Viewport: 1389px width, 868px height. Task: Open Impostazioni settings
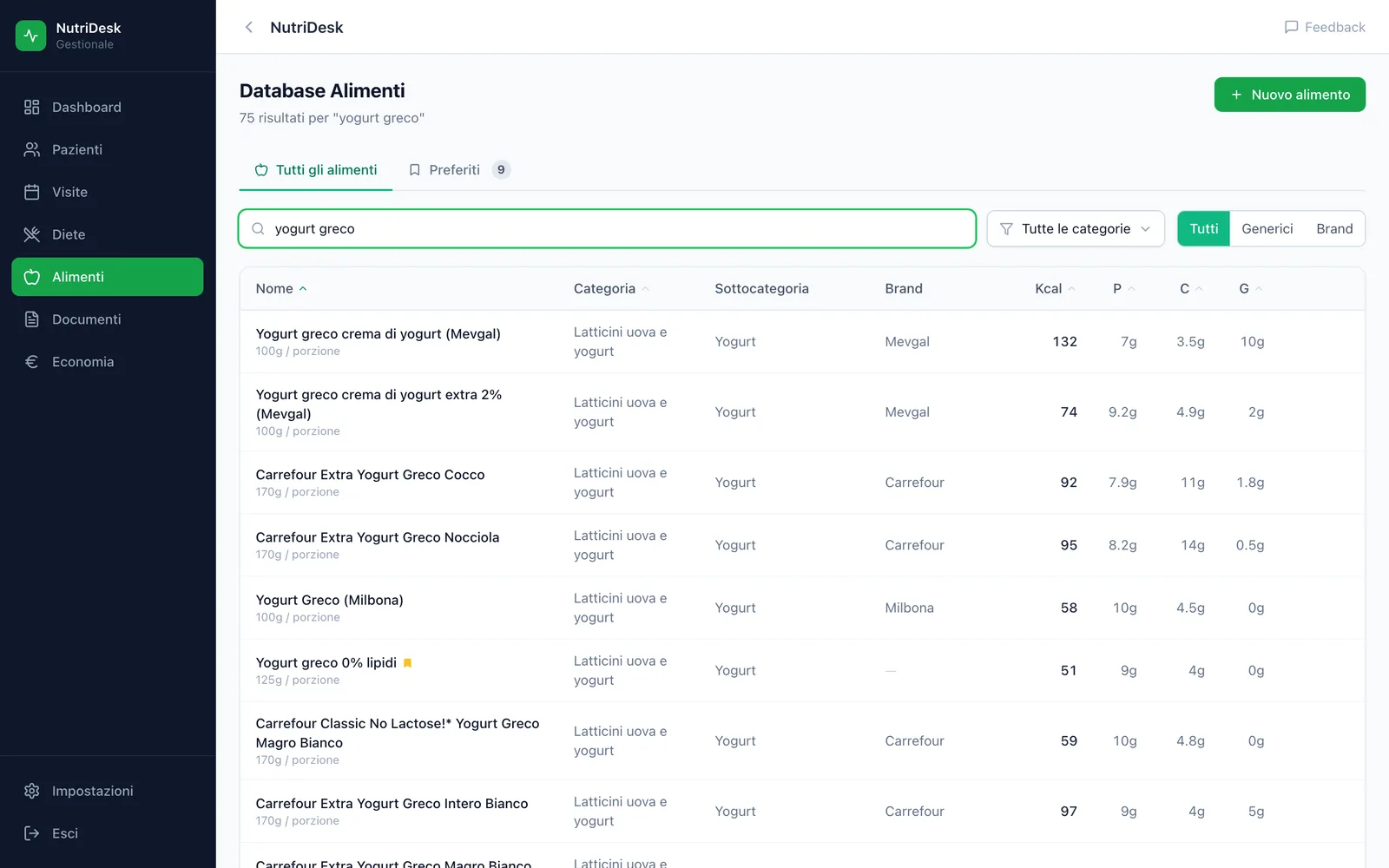(x=108, y=791)
